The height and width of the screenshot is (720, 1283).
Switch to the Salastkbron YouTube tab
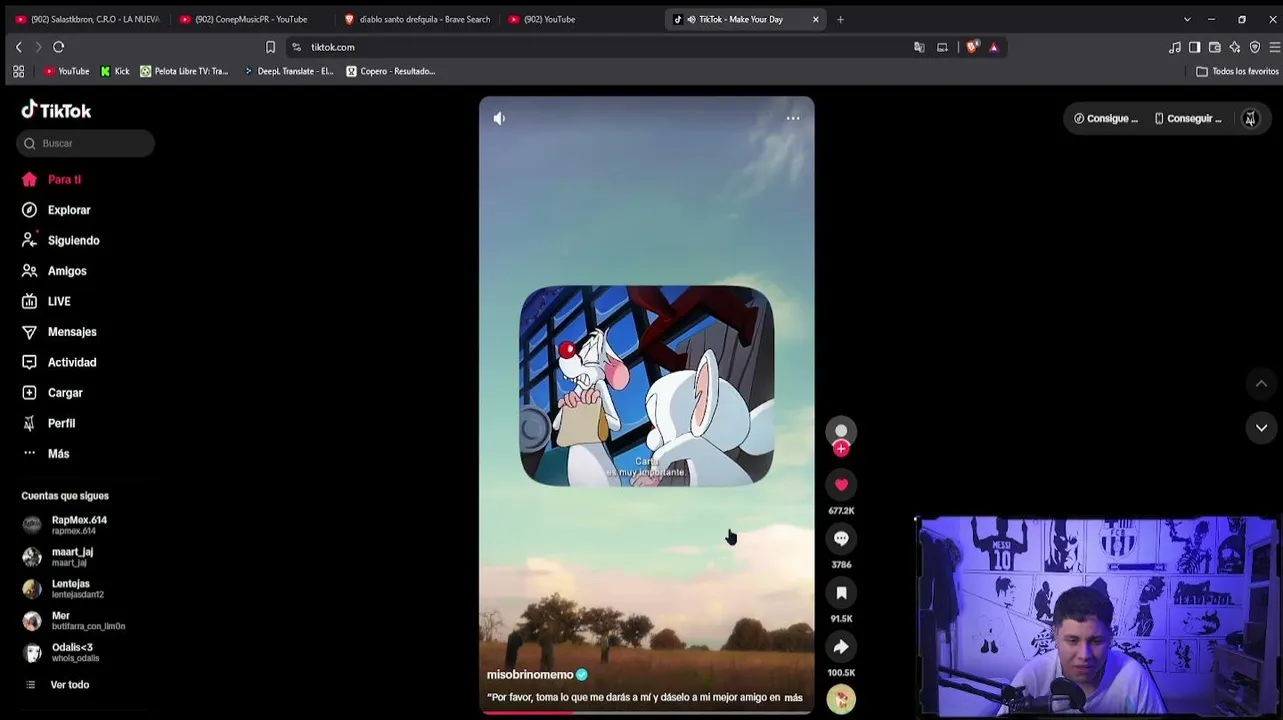tap(88, 19)
